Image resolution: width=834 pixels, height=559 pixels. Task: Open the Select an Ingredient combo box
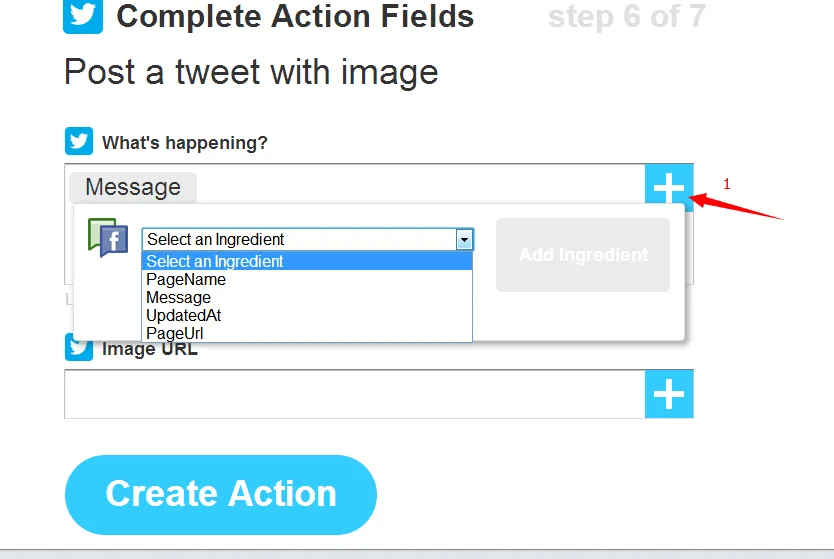307,239
